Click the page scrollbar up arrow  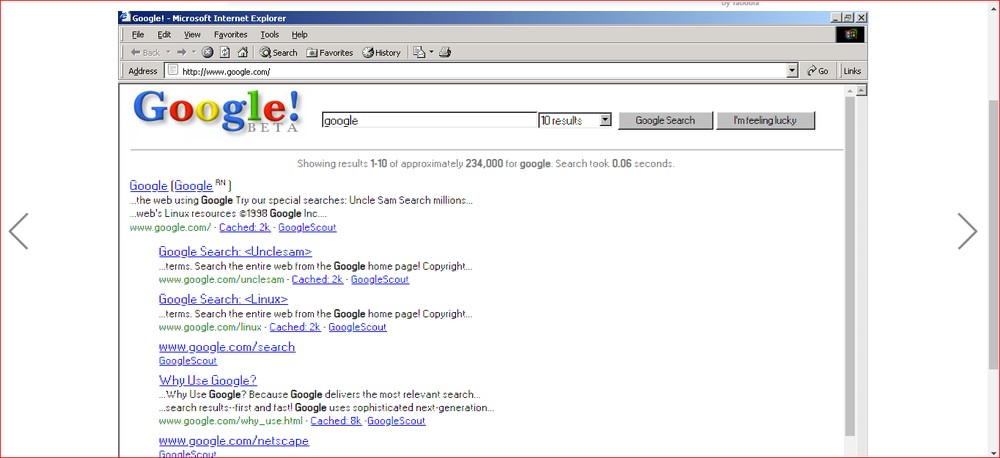[x=862, y=91]
